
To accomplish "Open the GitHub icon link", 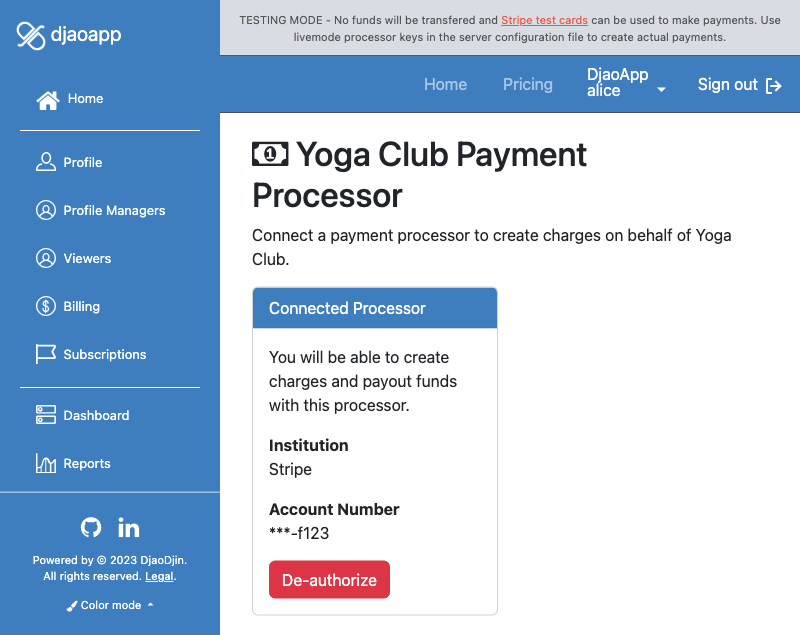I will [x=91, y=527].
